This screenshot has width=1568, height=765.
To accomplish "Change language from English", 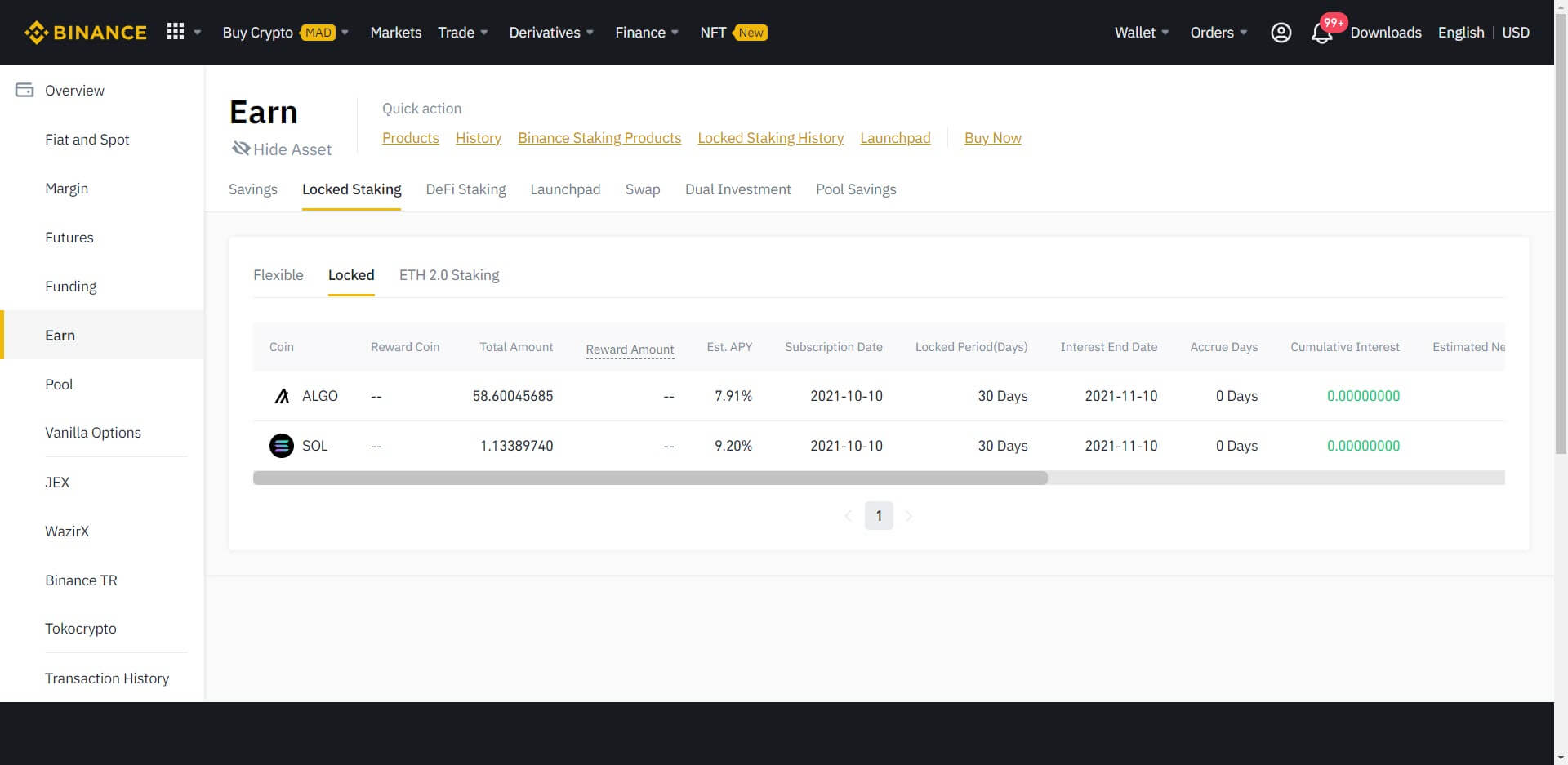I will 1461,33.
